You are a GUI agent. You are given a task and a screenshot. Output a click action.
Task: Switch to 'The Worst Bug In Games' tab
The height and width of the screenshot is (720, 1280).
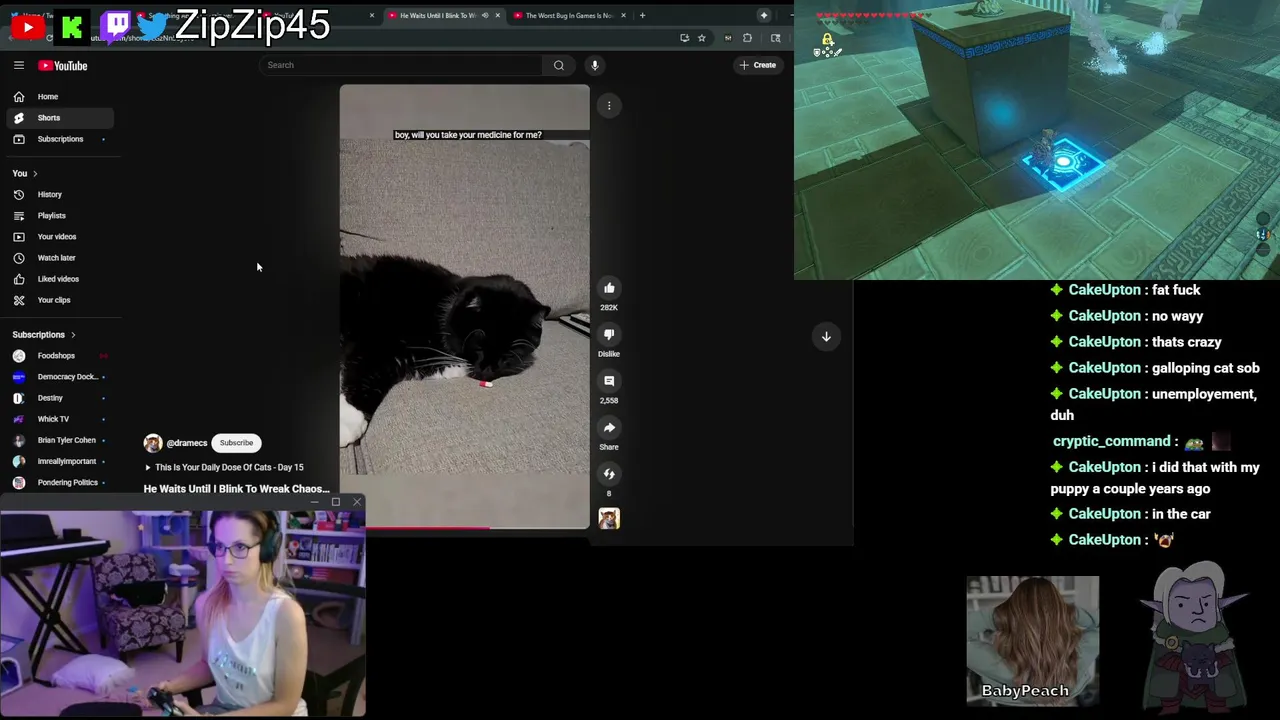pyautogui.click(x=568, y=15)
